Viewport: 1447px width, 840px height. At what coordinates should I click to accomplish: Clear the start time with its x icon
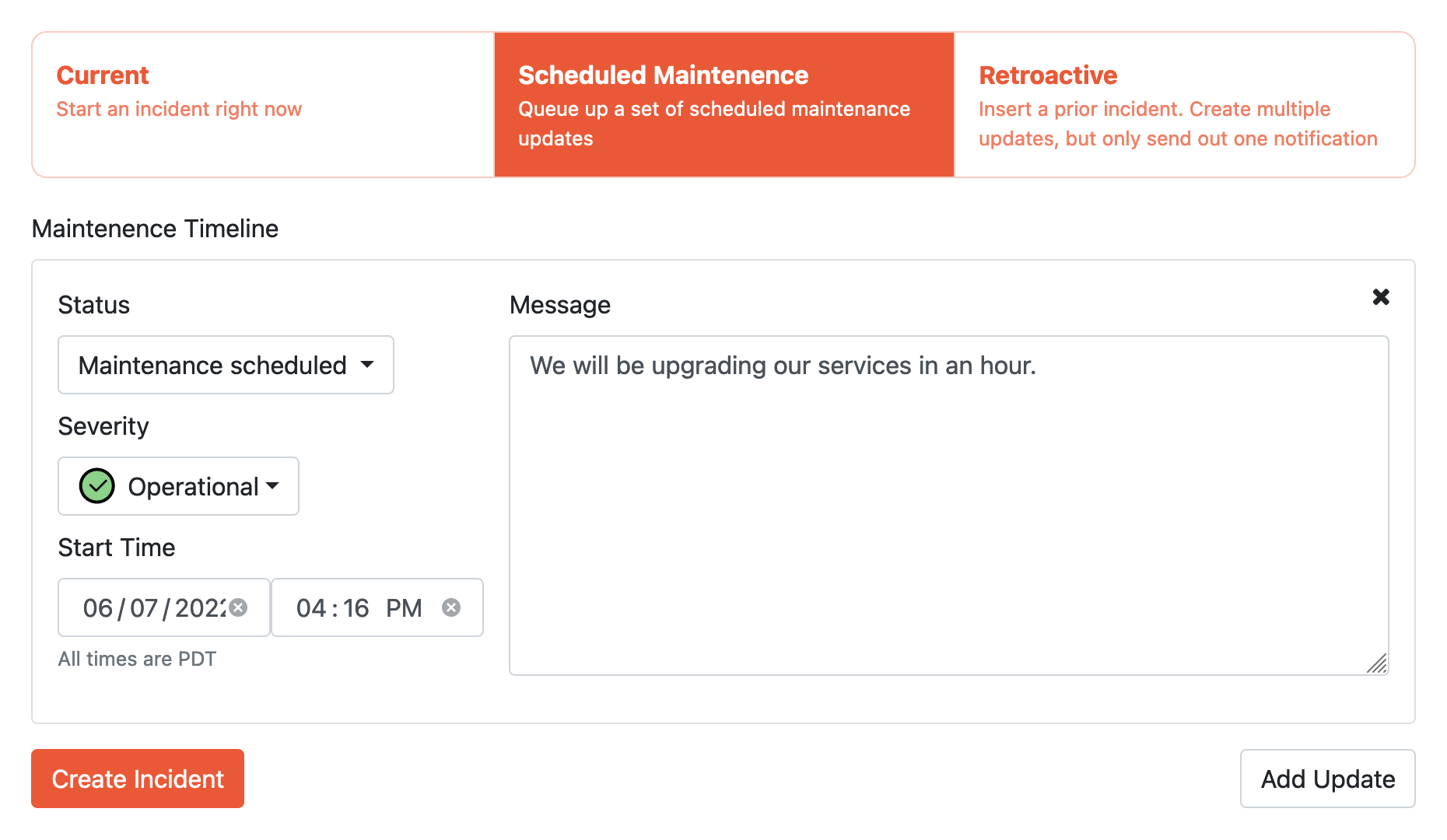(451, 607)
